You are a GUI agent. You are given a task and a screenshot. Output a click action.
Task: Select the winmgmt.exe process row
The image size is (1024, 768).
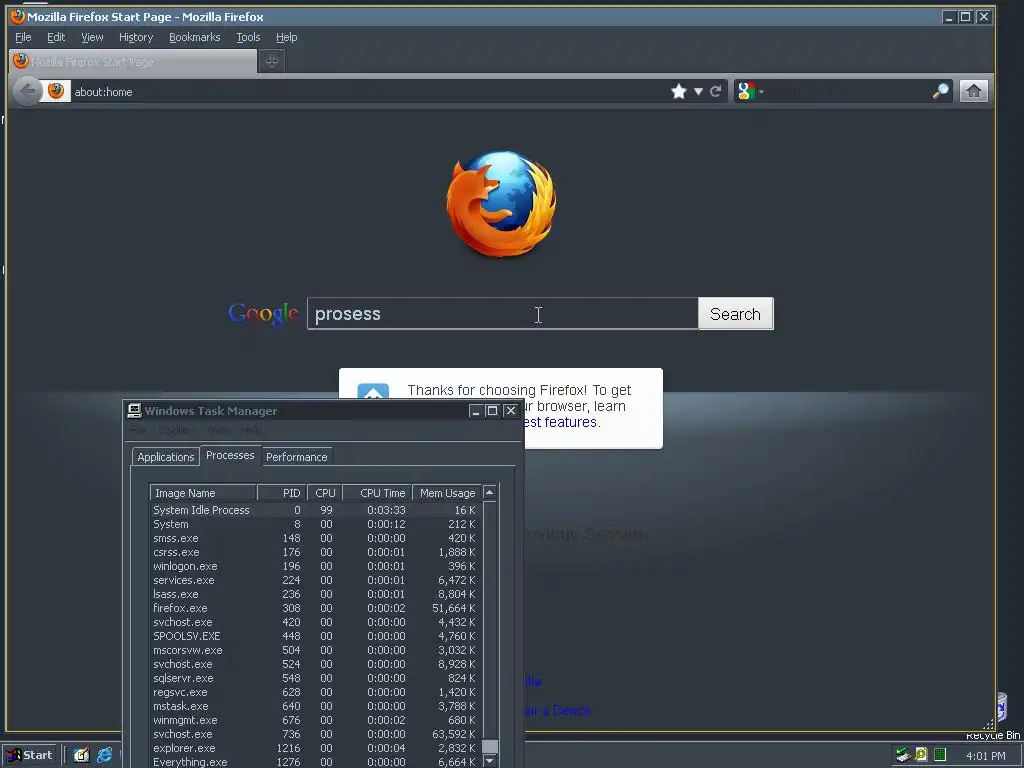315,720
